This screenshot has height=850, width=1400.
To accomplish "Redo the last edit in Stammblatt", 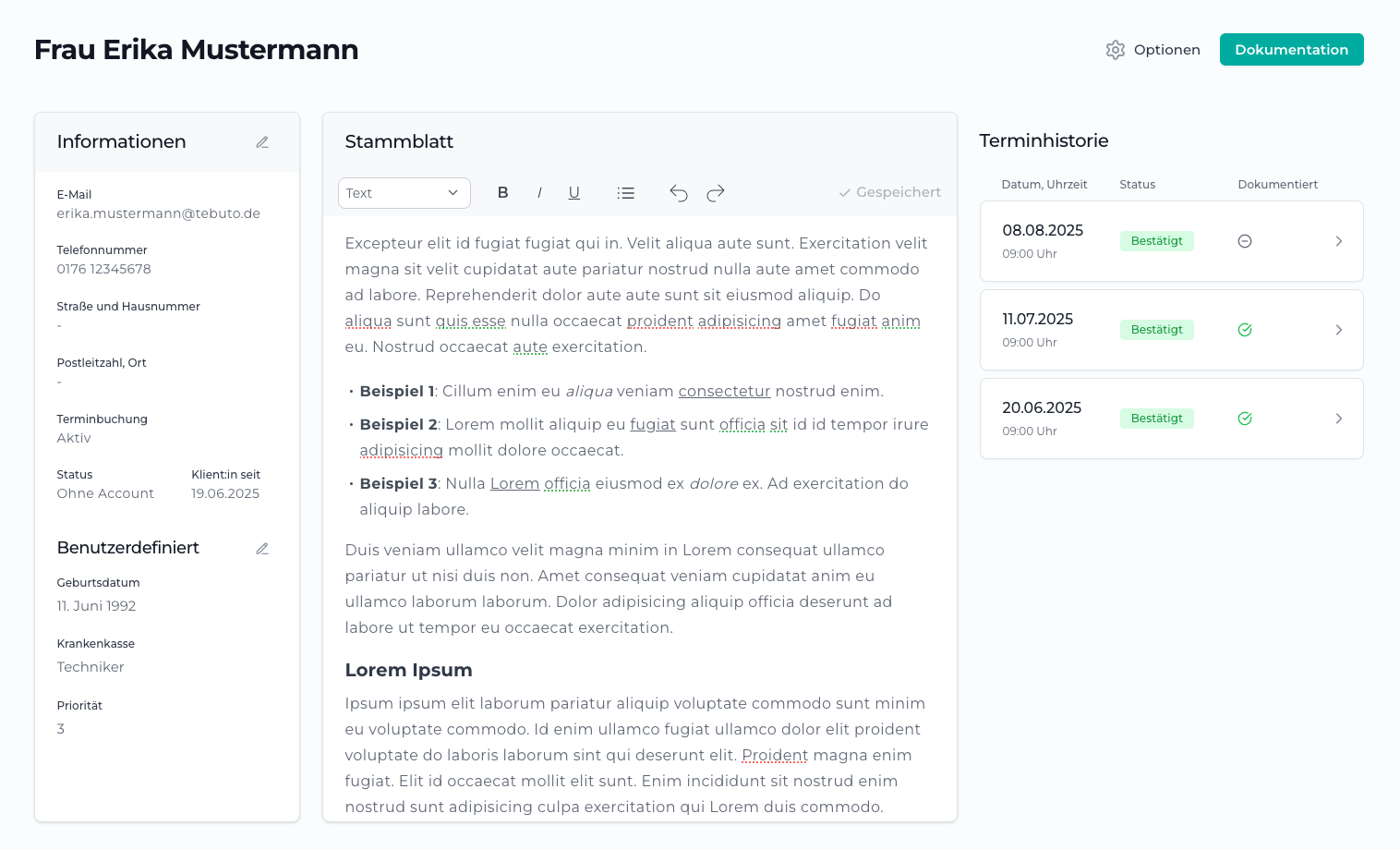I will pyautogui.click(x=716, y=193).
